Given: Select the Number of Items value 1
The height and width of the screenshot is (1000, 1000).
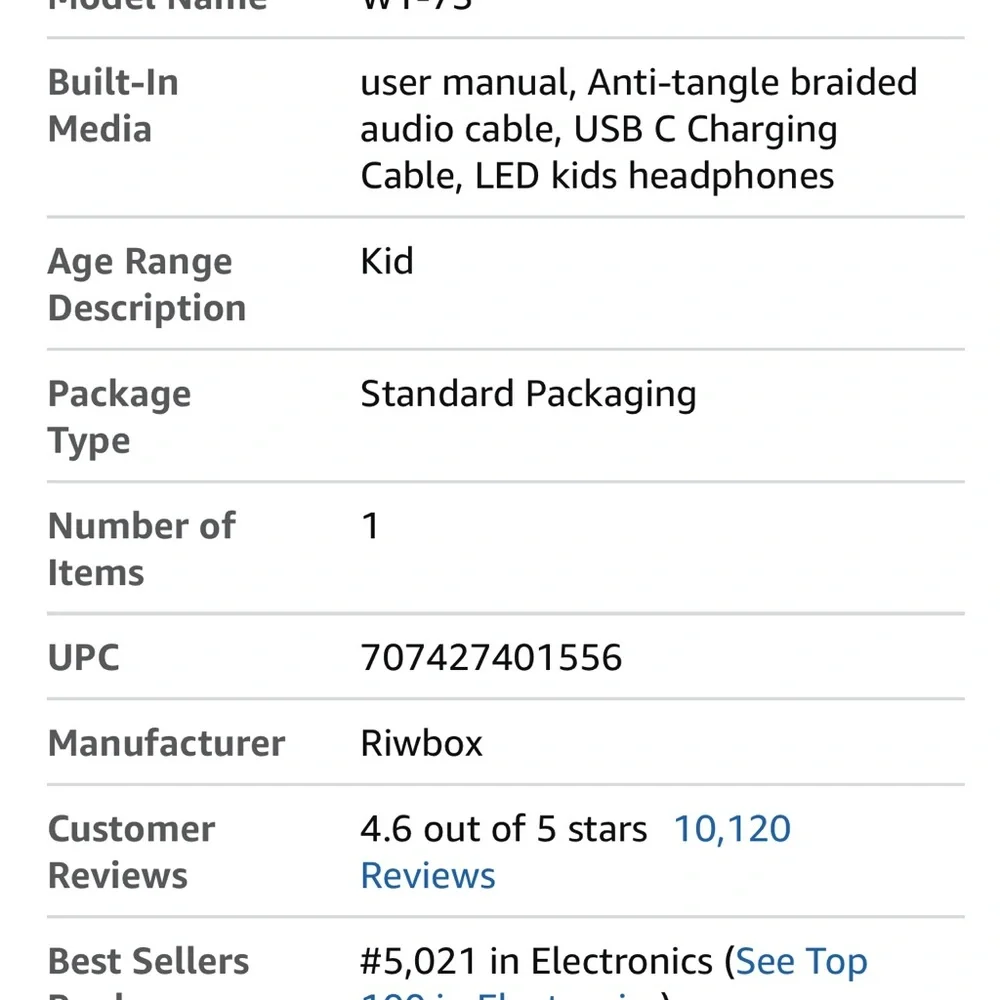Looking at the screenshot, I should coord(371,526).
